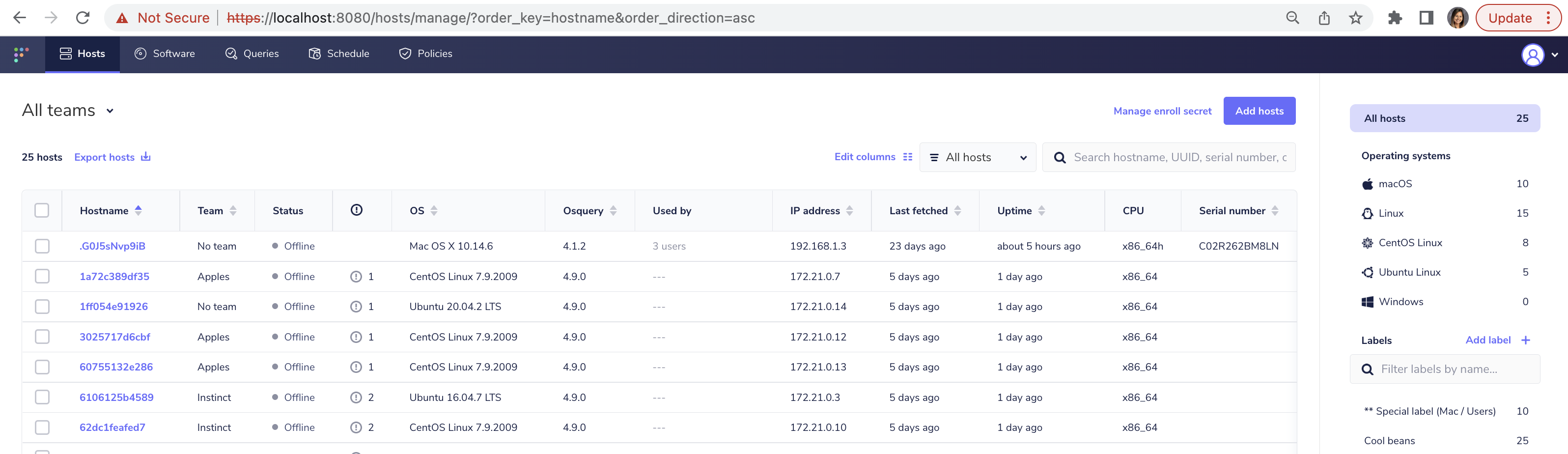Go back with the browser back arrow
The height and width of the screenshot is (454, 1568).
tap(20, 18)
